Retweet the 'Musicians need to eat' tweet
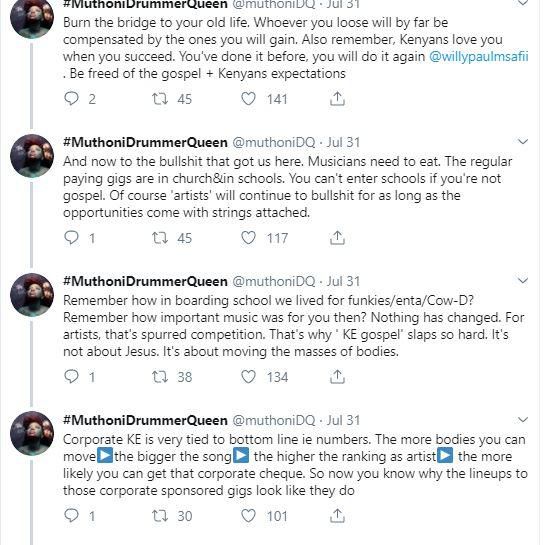The height and width of the screenshot is (545, 545). [x=160, y=238]
